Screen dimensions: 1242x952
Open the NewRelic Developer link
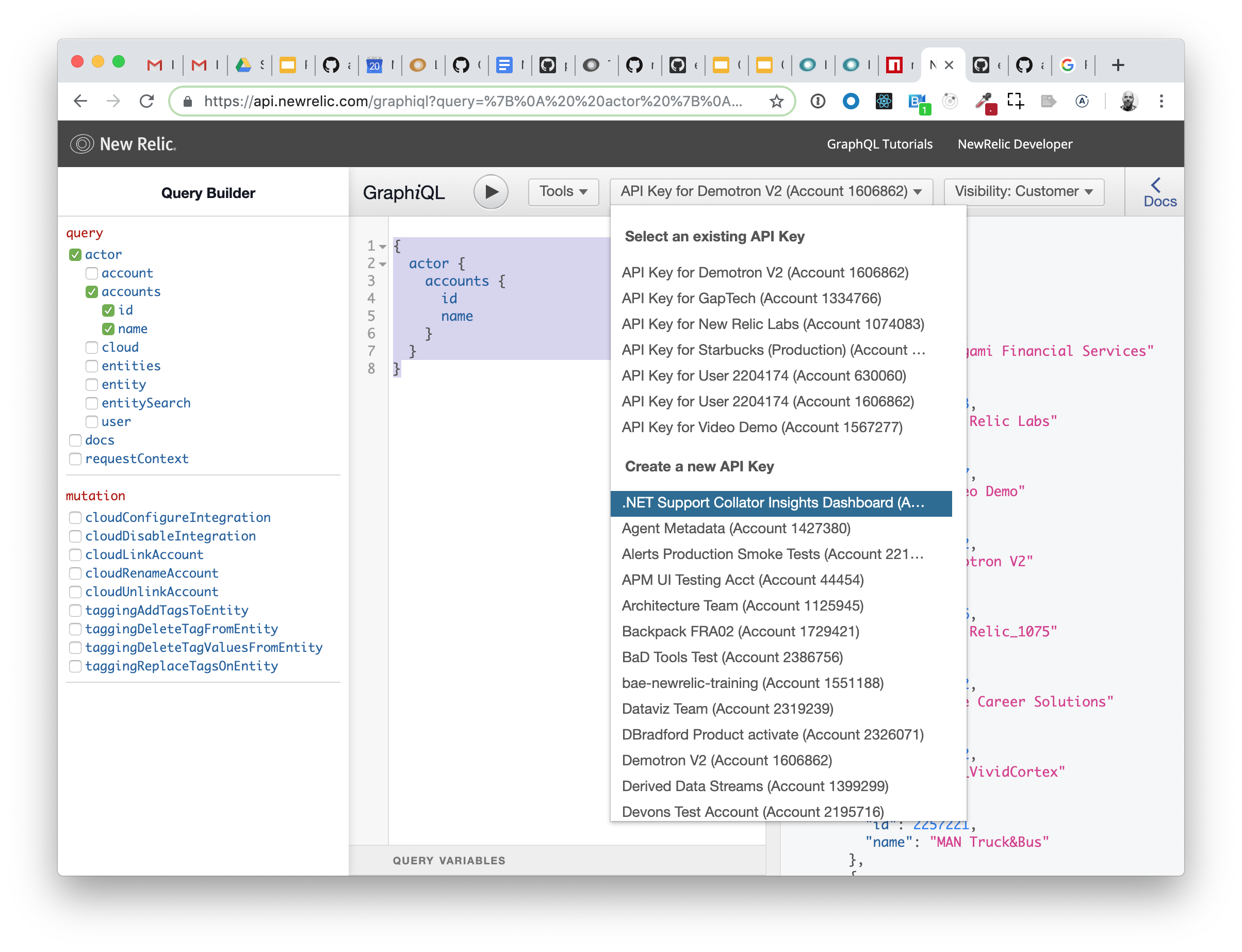pyautogui.click(x=1014, y=144)
